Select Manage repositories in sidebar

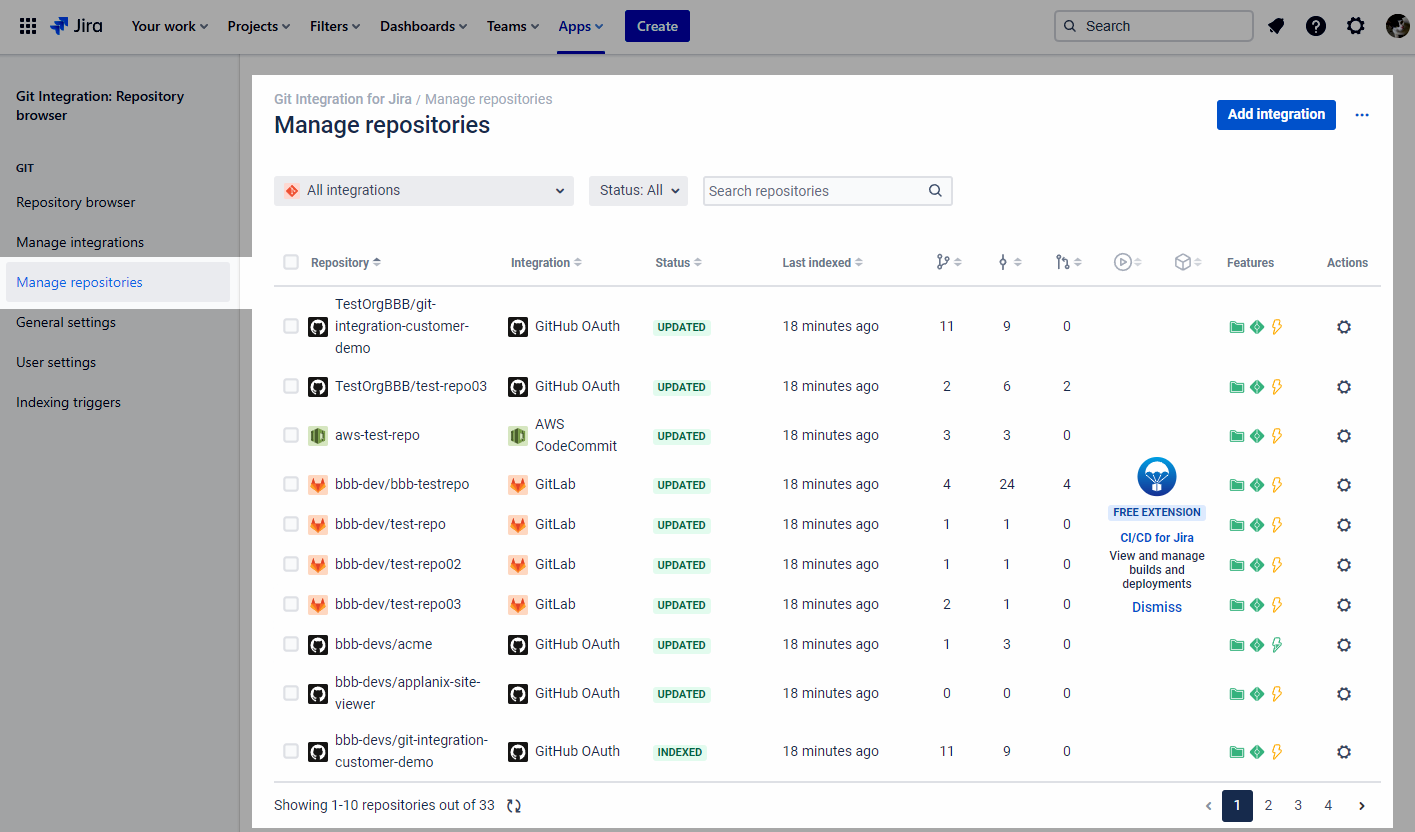118,282
